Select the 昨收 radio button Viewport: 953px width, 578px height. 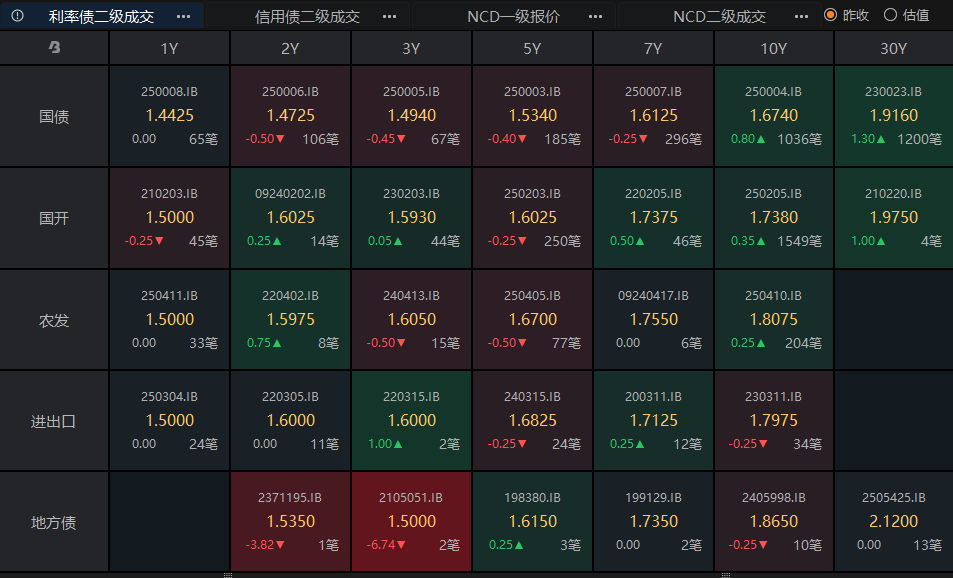(x=831, y=15)
